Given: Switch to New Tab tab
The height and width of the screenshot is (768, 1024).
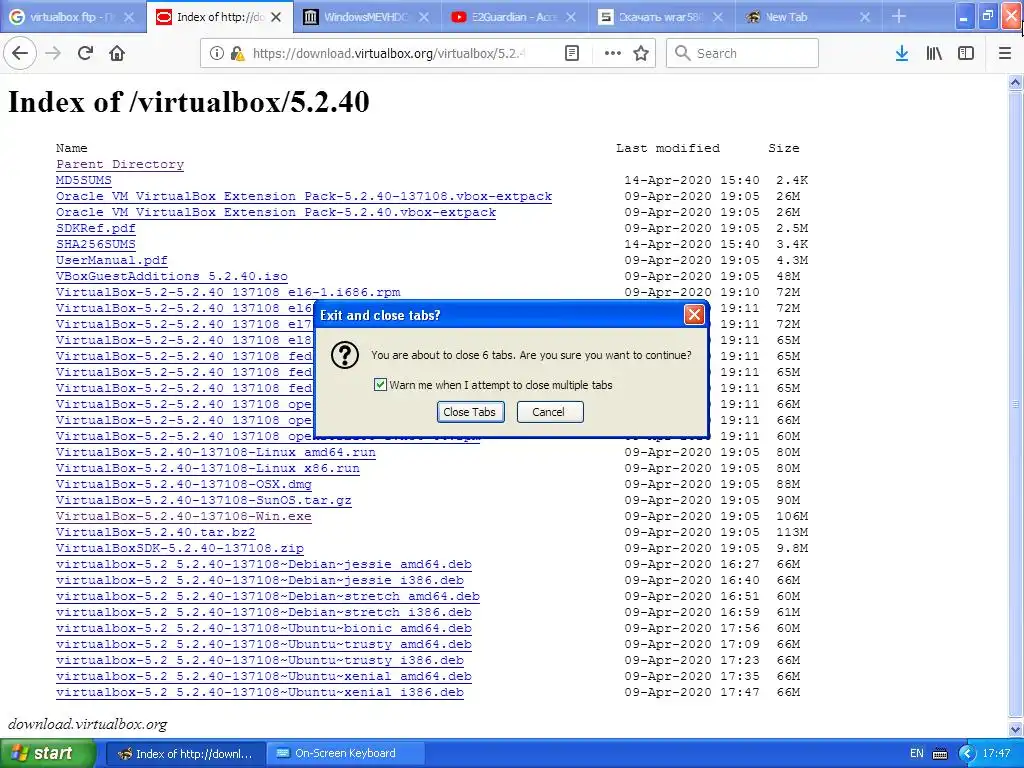Looking at the screenshot, I should pyautogui.click(x=810, y=18).
